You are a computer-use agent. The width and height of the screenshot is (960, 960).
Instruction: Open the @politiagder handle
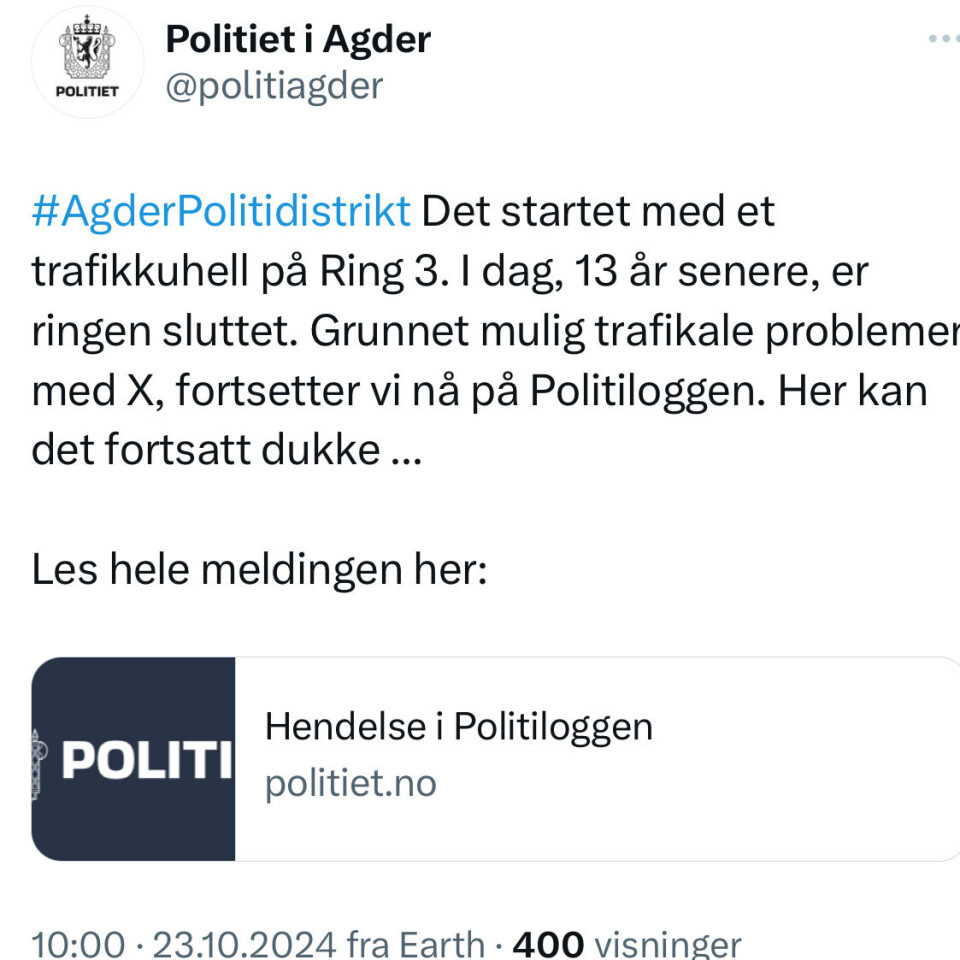[273, 86]
